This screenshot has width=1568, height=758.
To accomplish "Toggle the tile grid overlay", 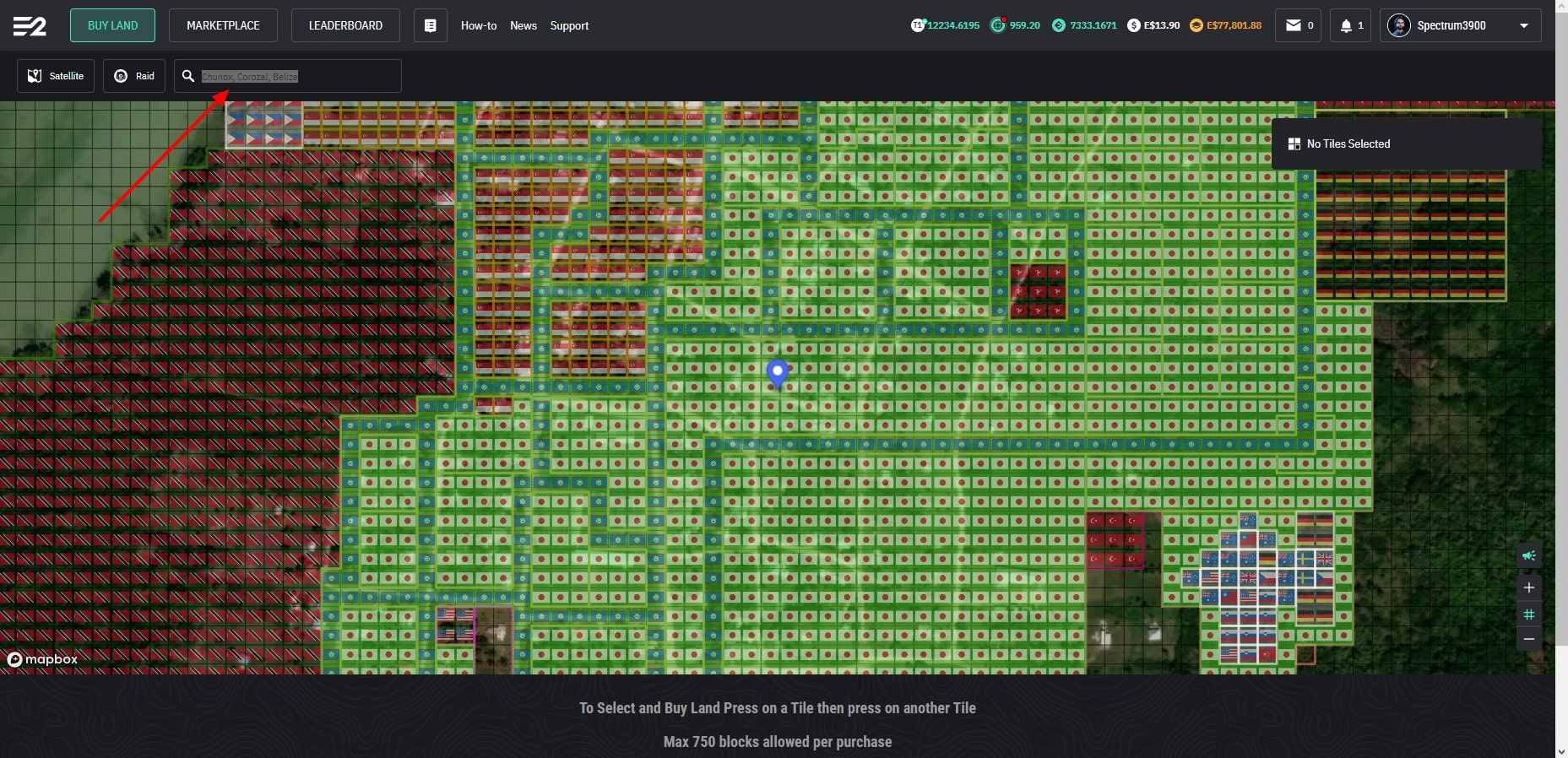I will pyautogui.click(x=1528, y=615).
